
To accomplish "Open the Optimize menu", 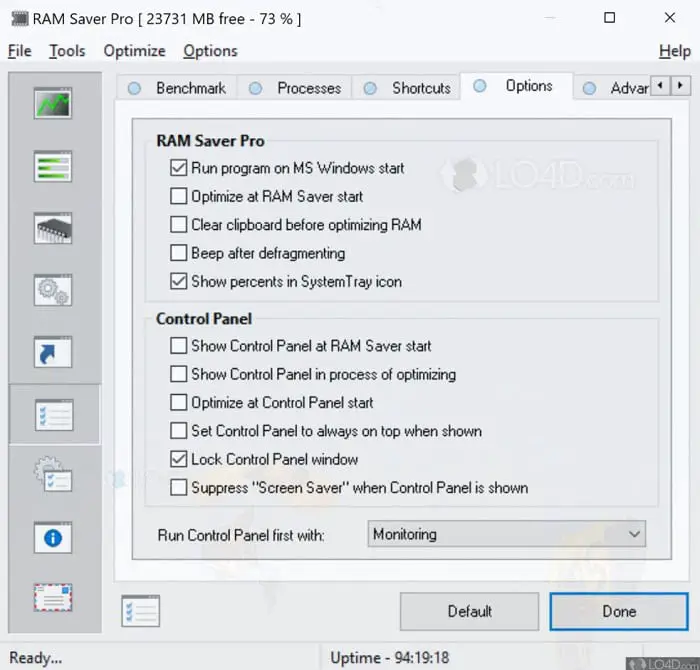I will (134, 51).
